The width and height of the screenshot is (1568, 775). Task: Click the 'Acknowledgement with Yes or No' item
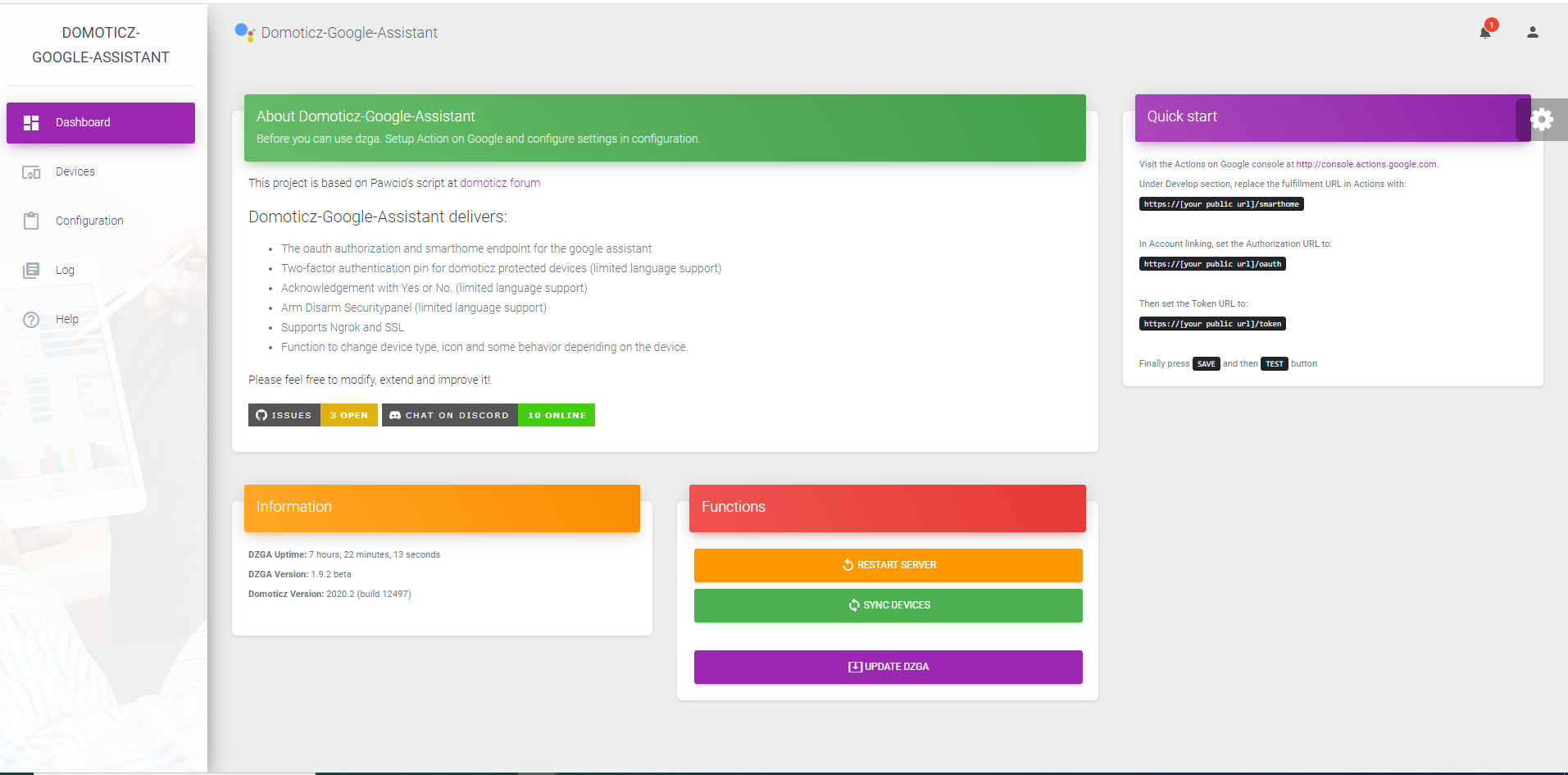click(434, 288)
